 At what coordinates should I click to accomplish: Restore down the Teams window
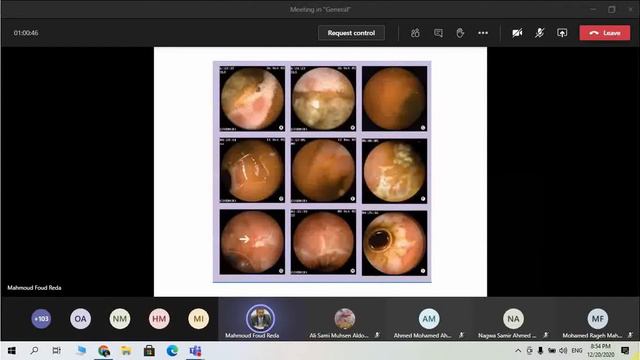click(x=611, y=9)
